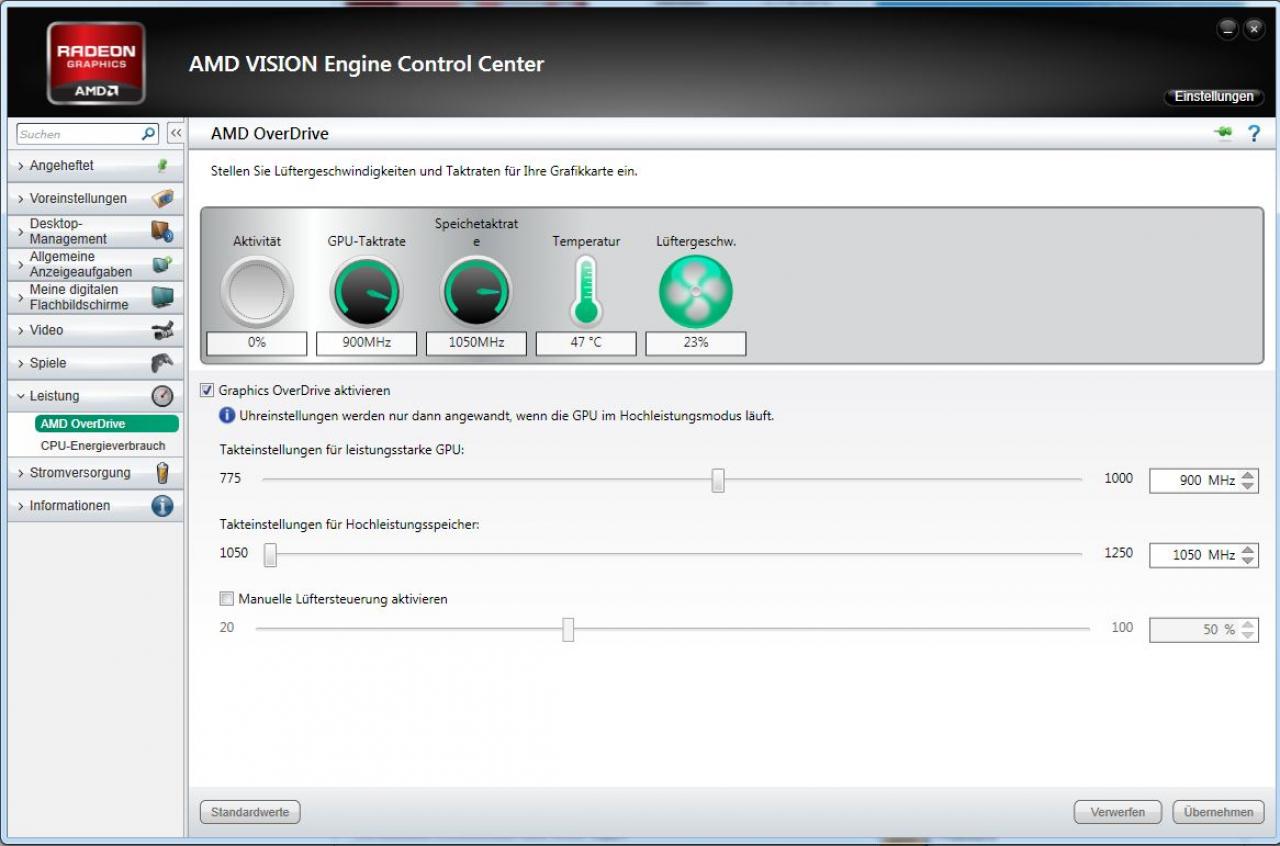Click the Temperatur thermometer icon

[586, 291]
